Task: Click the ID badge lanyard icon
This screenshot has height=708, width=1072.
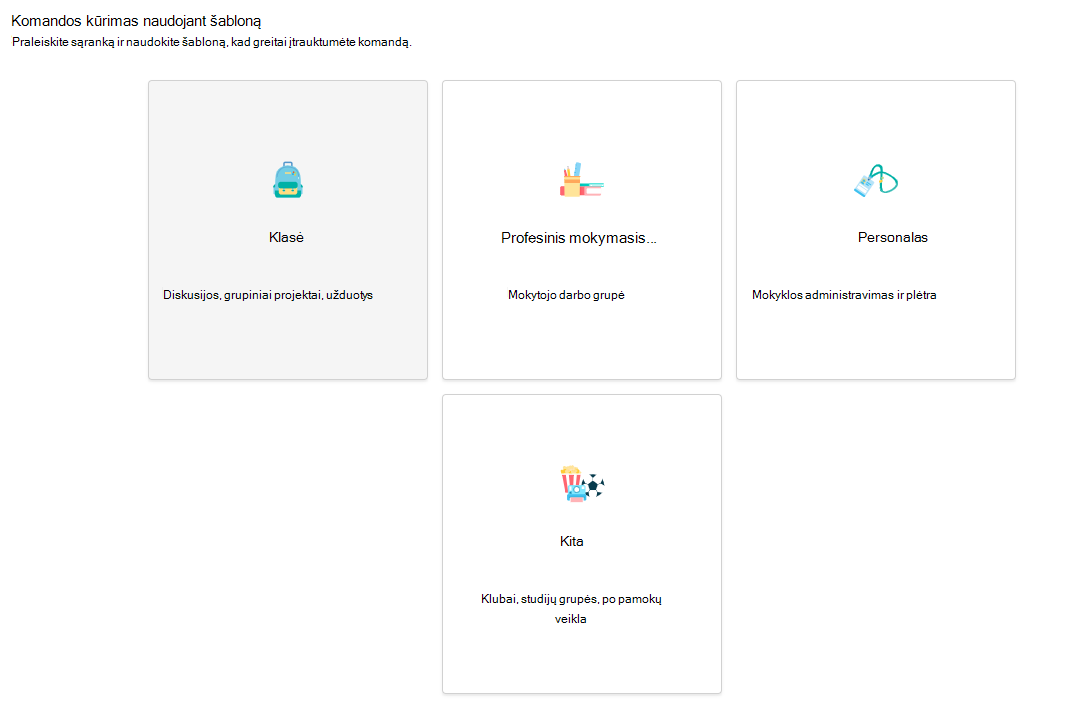Action: [x=876, y=180]
